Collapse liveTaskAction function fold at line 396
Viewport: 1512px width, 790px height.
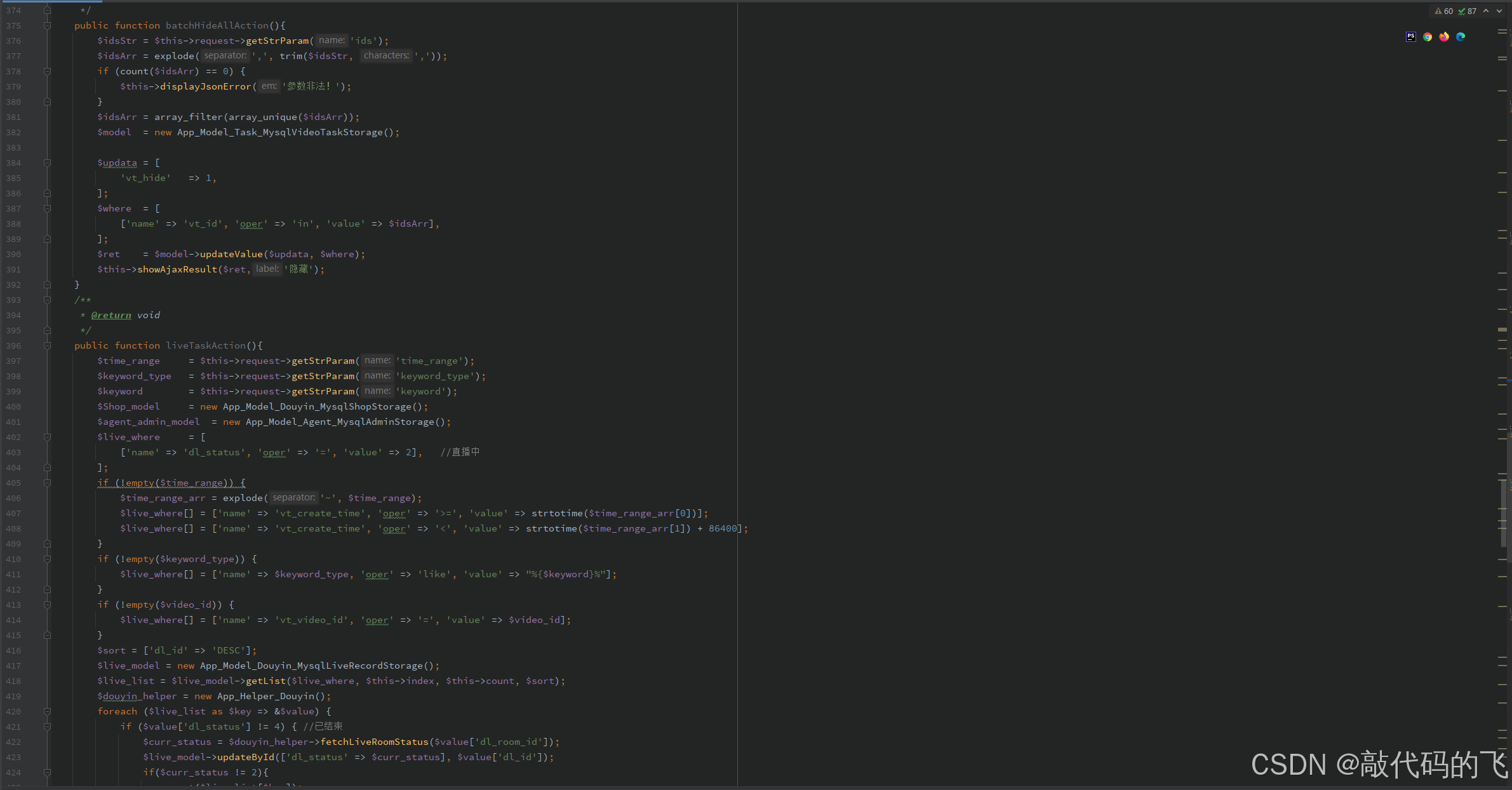click(47, 345)
